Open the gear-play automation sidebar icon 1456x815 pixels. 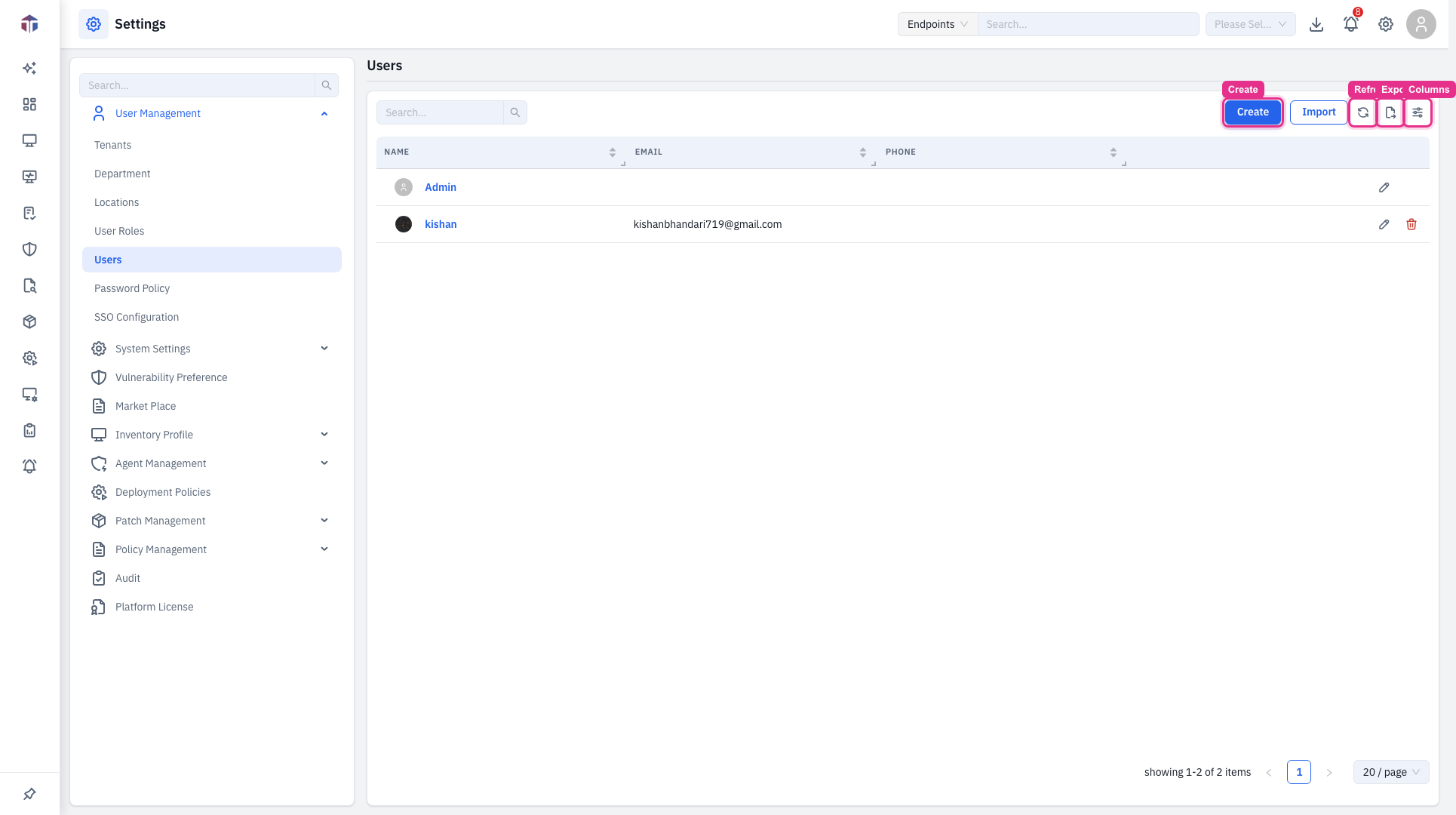(x=29, y=358)
